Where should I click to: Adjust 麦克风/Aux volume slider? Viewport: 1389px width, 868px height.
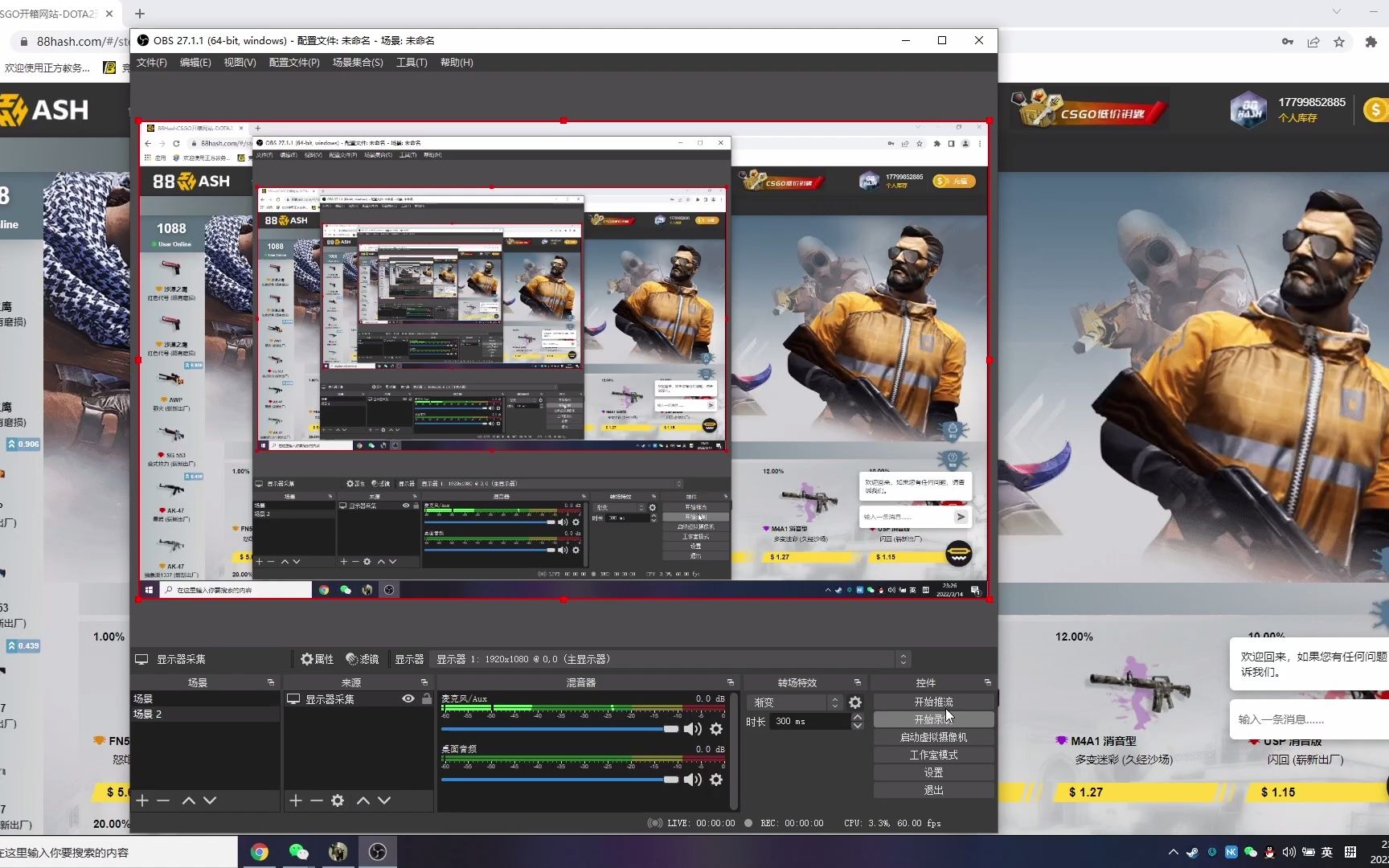pos(560,729)
